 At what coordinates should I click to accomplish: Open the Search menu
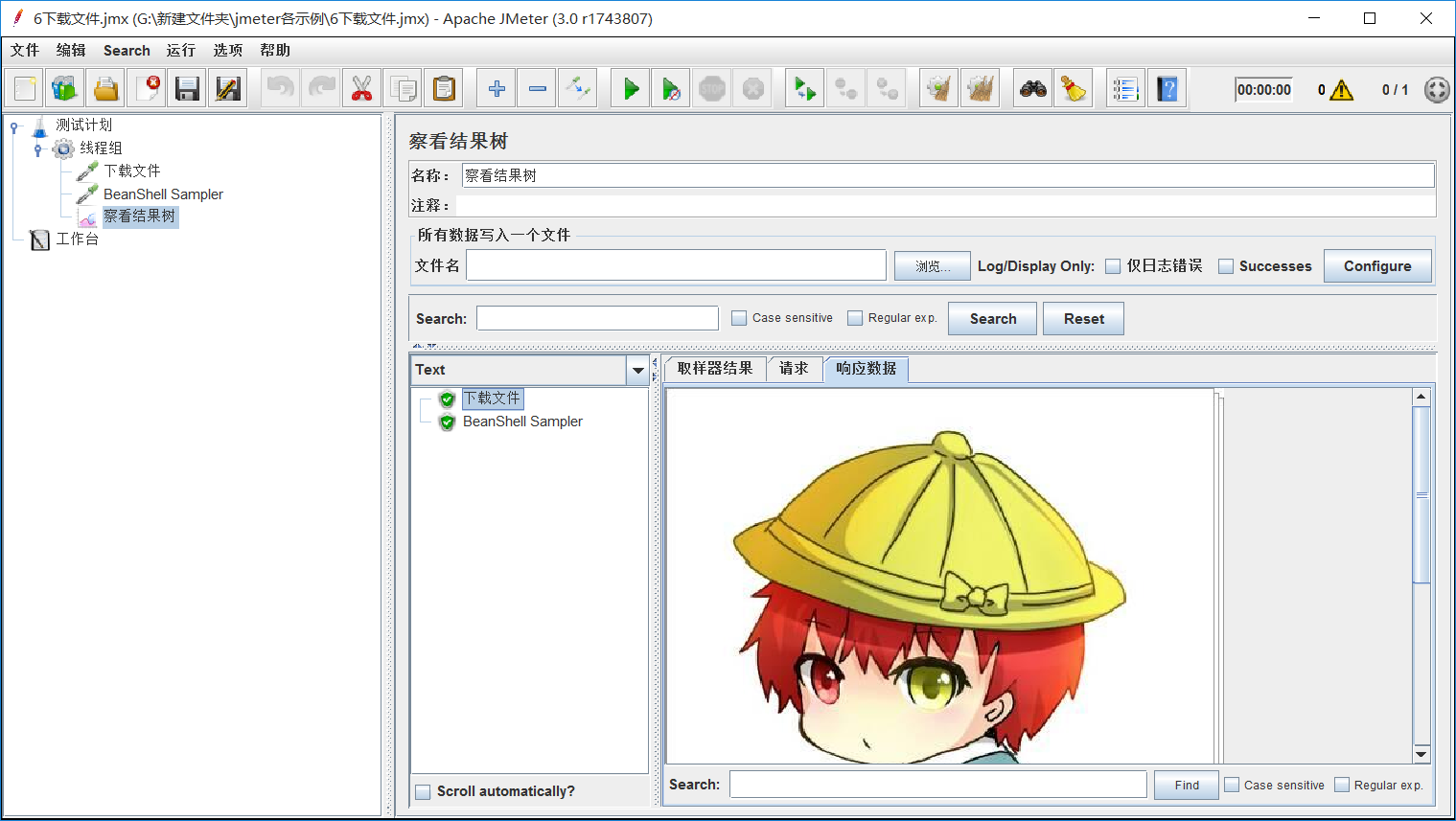127,50
